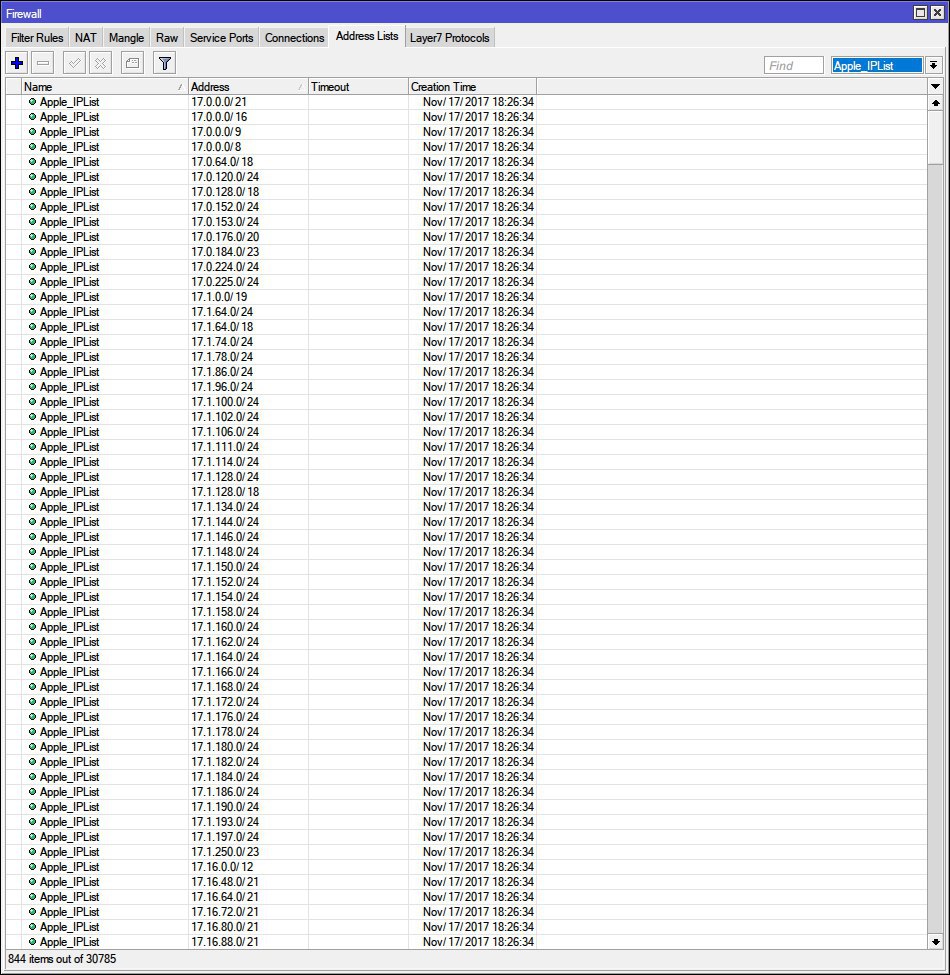Image resolution: width=950 pixels, height=975 pixels.
Task: Click the status dot of row 17.1.0.0/19
Action: tap(32, 297)
